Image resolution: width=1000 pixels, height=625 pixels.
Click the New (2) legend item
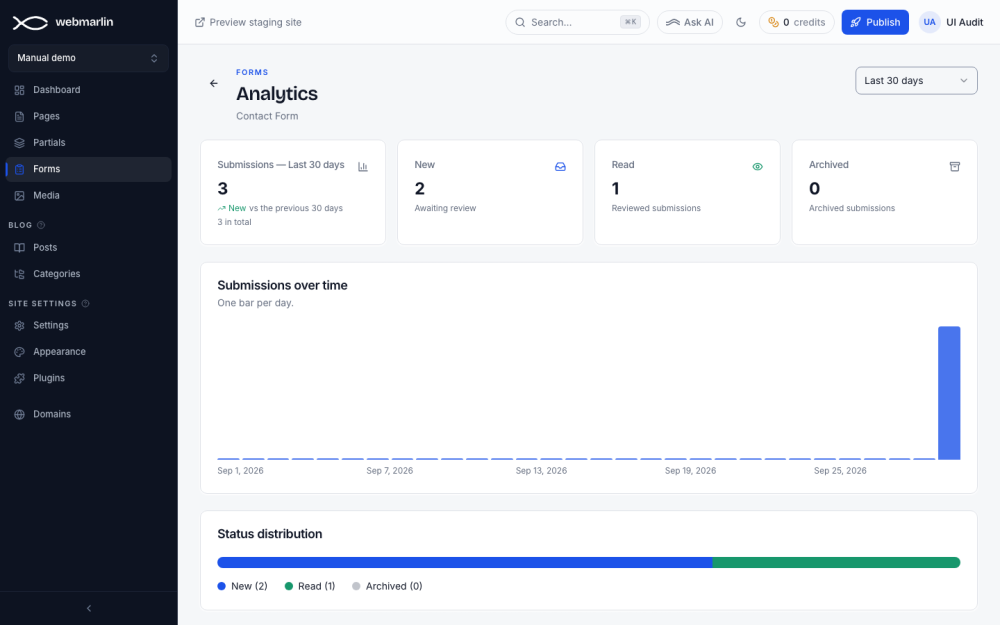(242, 586)
